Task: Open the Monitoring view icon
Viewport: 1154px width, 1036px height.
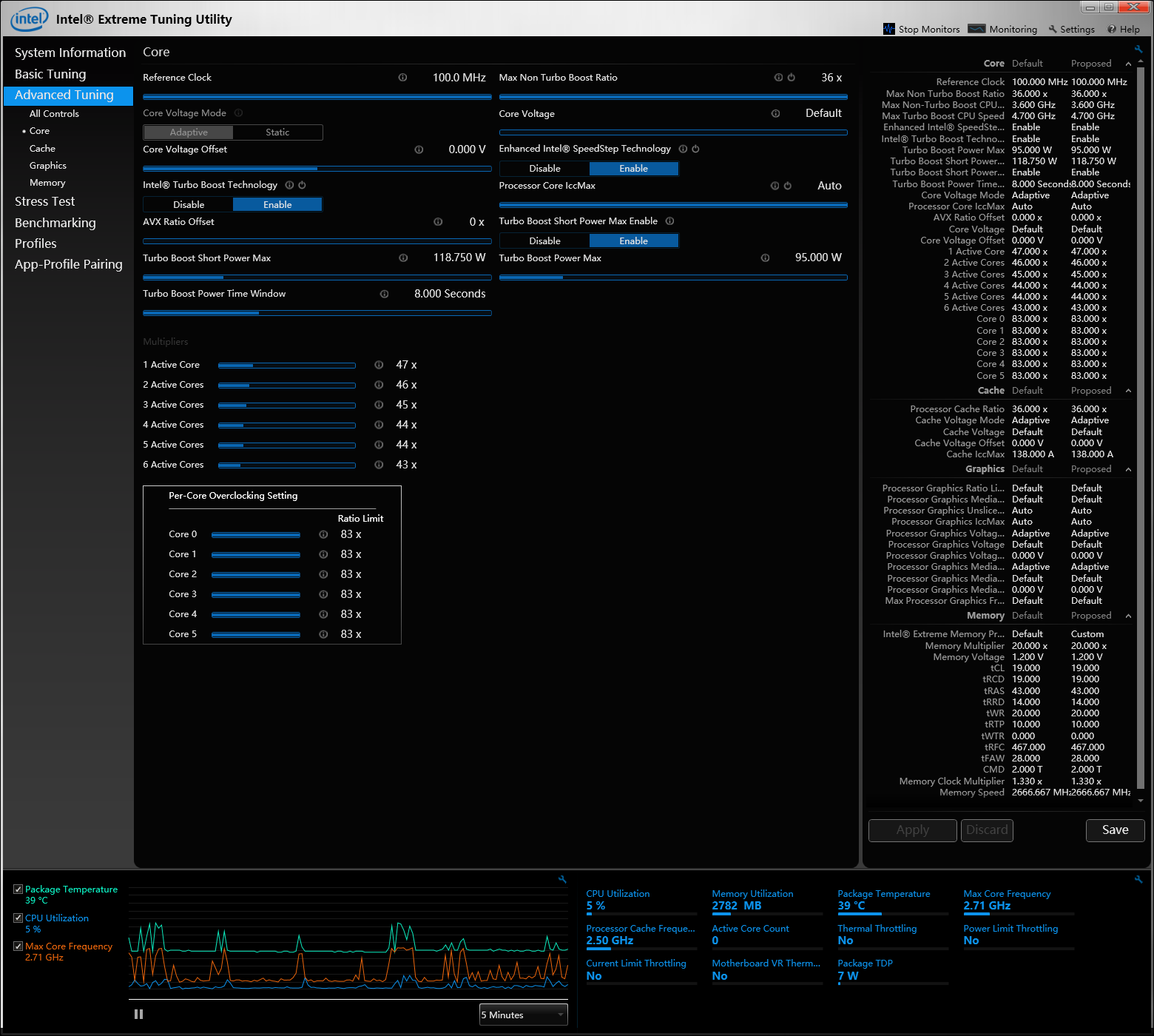Action: coord(976,29)
